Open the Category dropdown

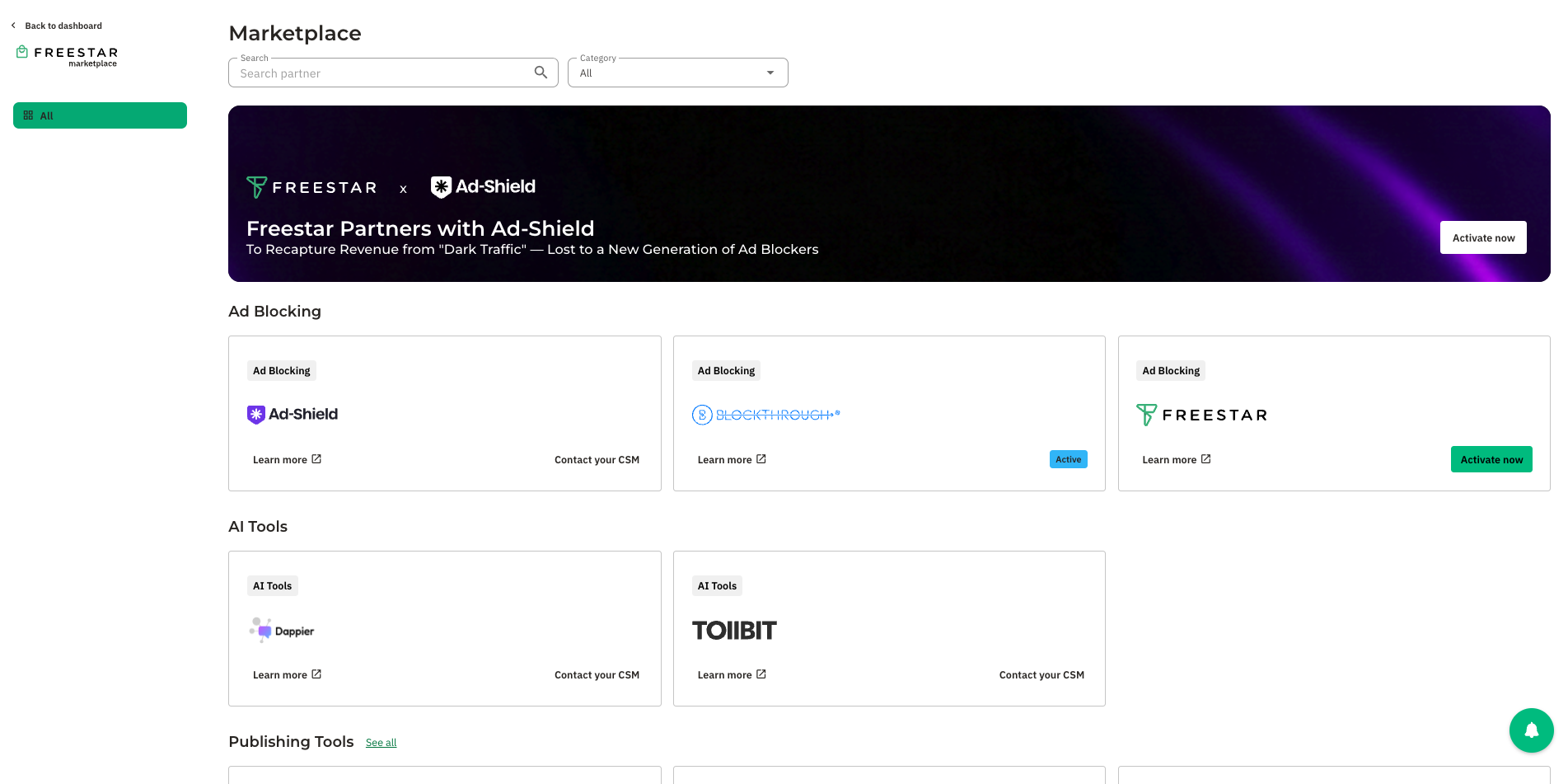[677, 73]
